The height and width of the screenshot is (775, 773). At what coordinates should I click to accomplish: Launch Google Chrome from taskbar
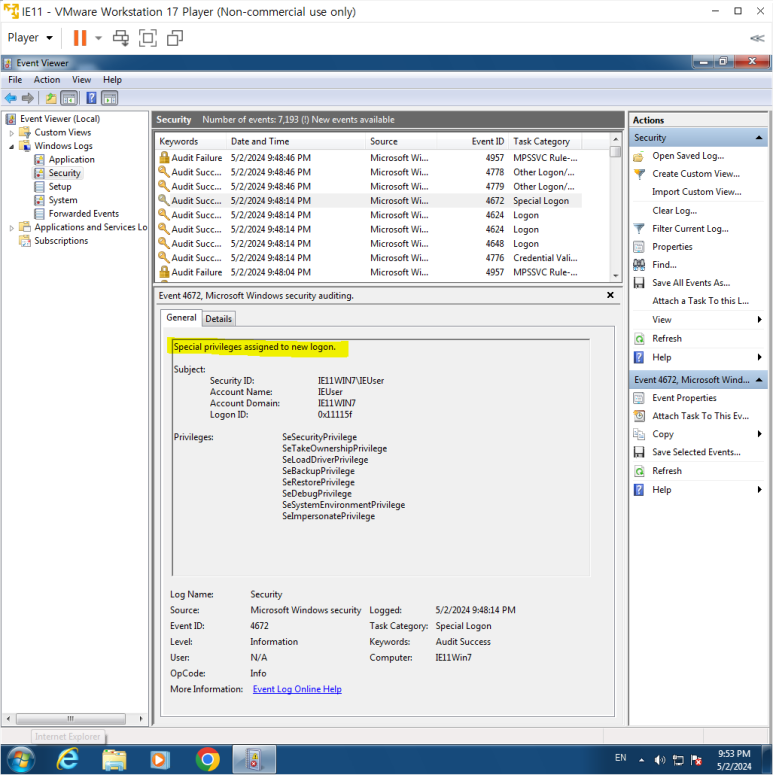point(208,759)
